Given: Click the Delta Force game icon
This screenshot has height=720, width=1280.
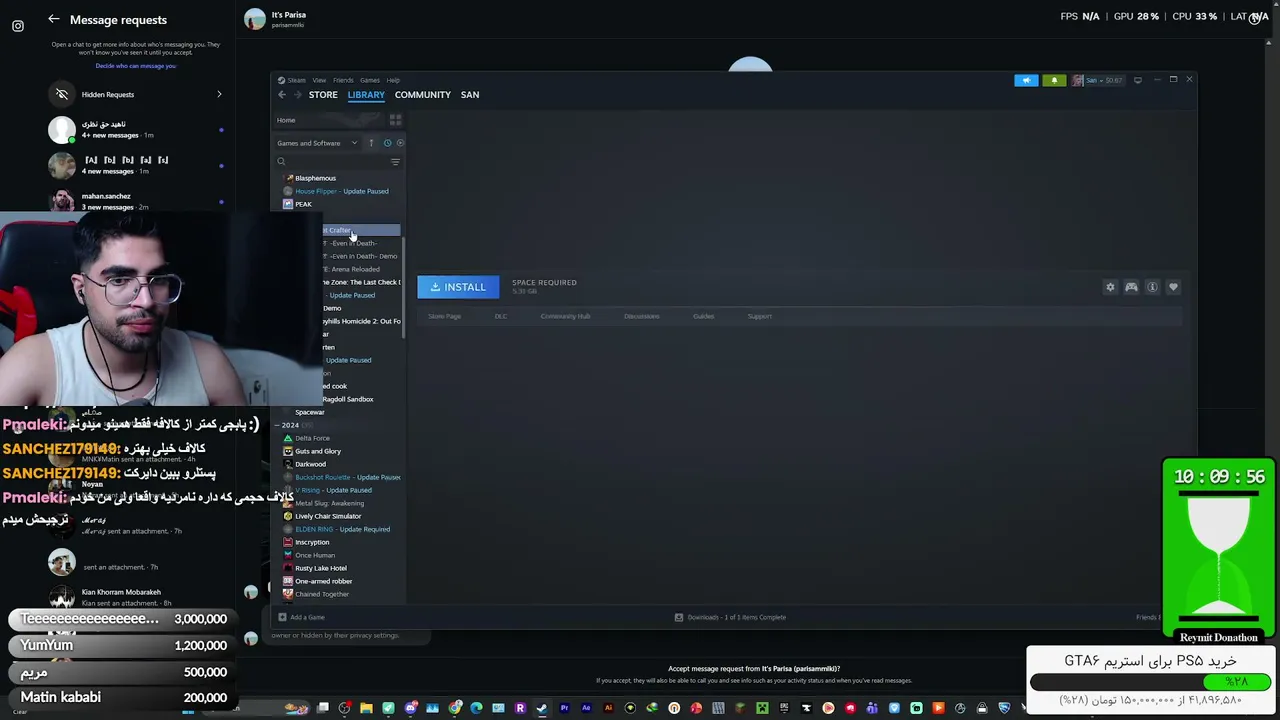Looking at the screenshot, I should coord(288,438).
